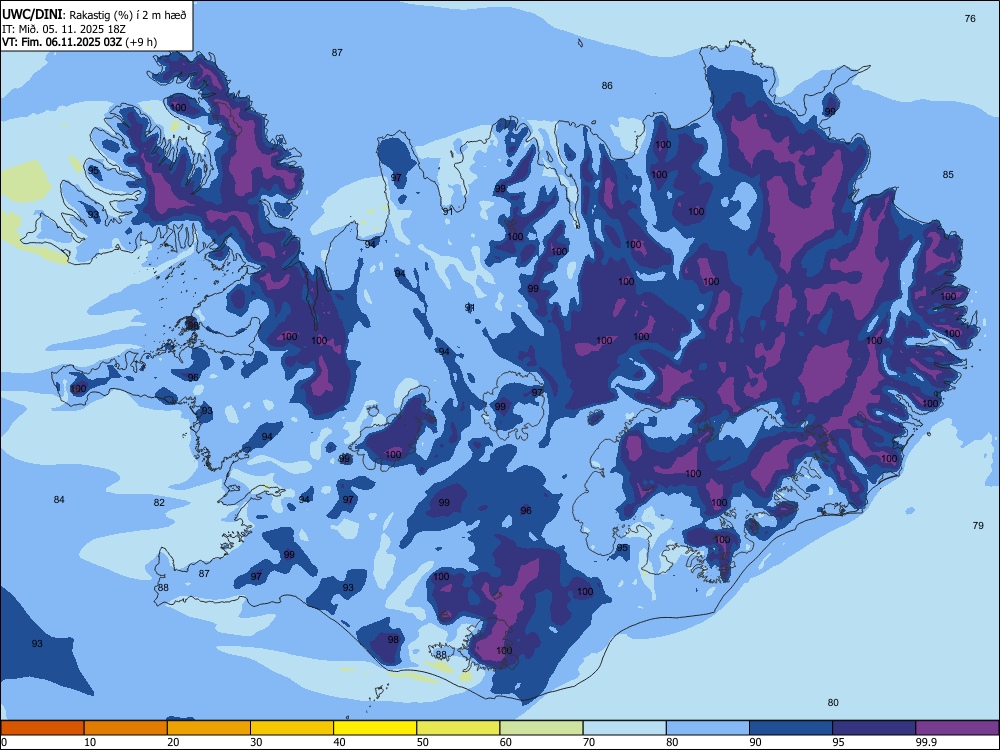Click the legend label '10'
The height and width of the screenshot is (750, 1000).
coord(90,742)
